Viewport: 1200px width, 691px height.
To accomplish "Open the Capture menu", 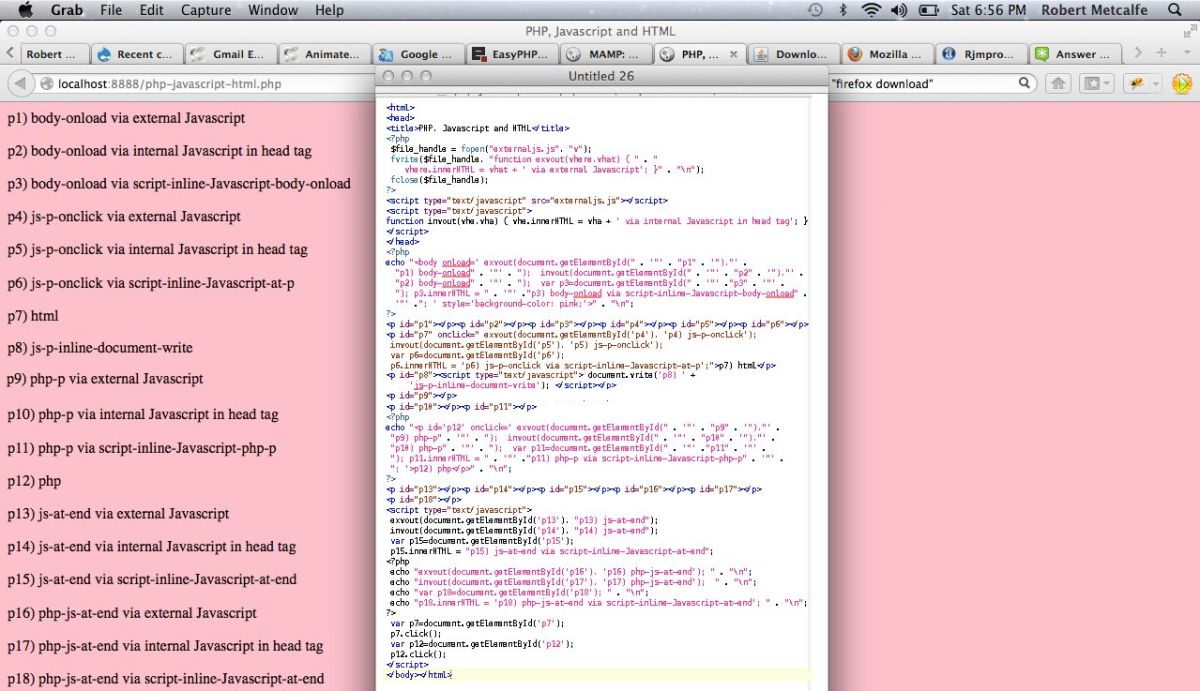I will 206,10.
